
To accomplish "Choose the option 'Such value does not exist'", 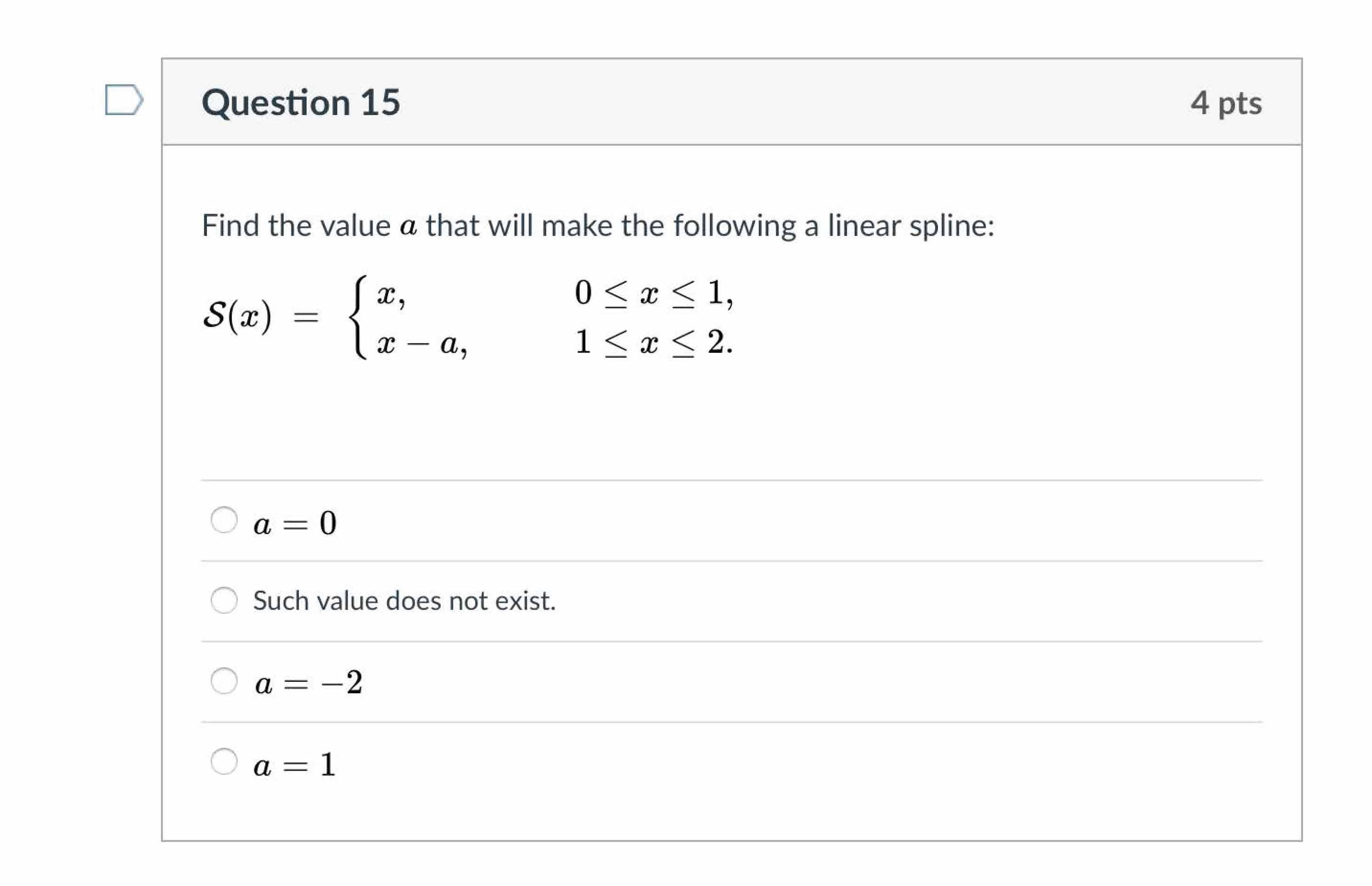I will [225, 599].
